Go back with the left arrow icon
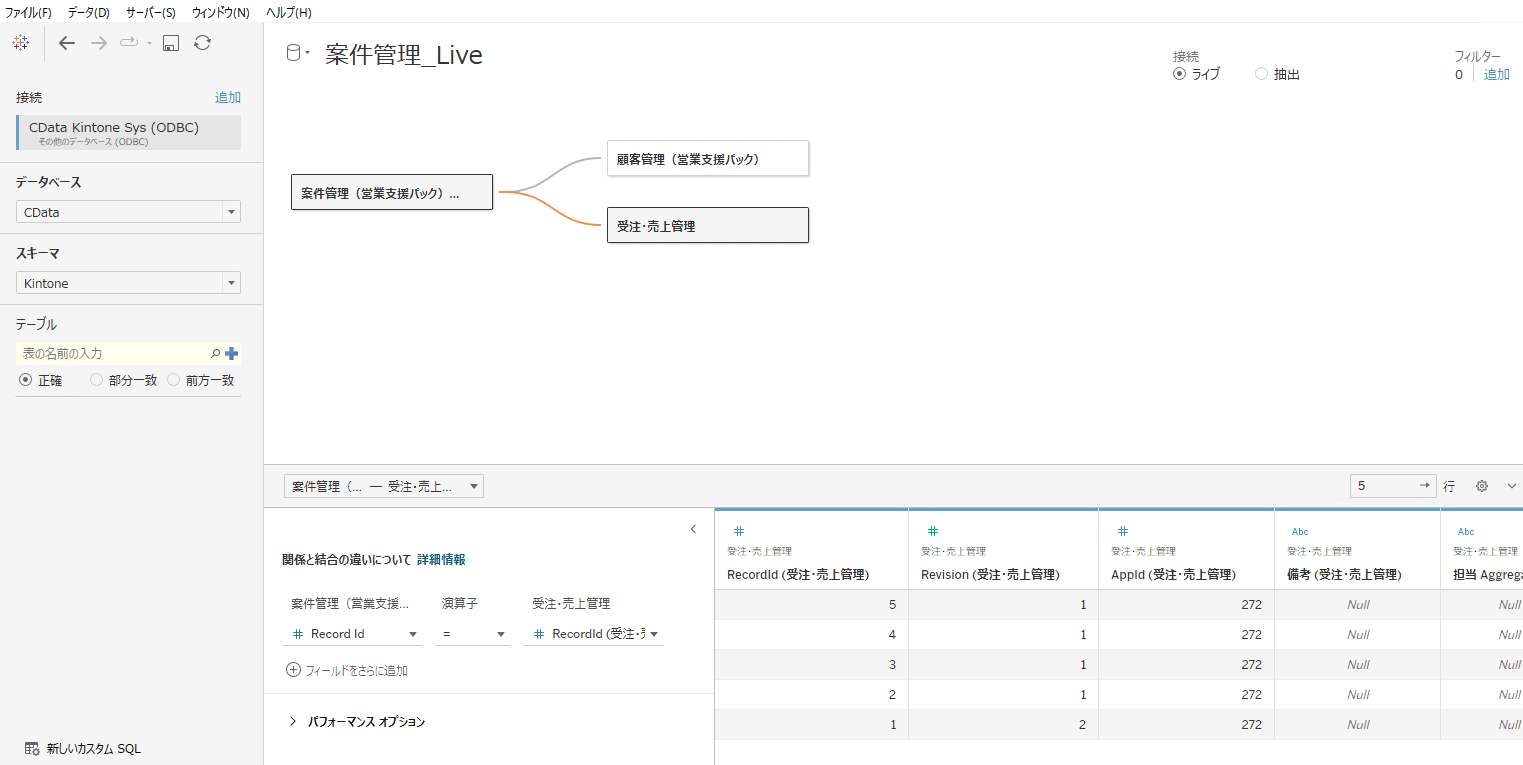This screenshot has height=765, width=1523. click(x=67, y=43)
